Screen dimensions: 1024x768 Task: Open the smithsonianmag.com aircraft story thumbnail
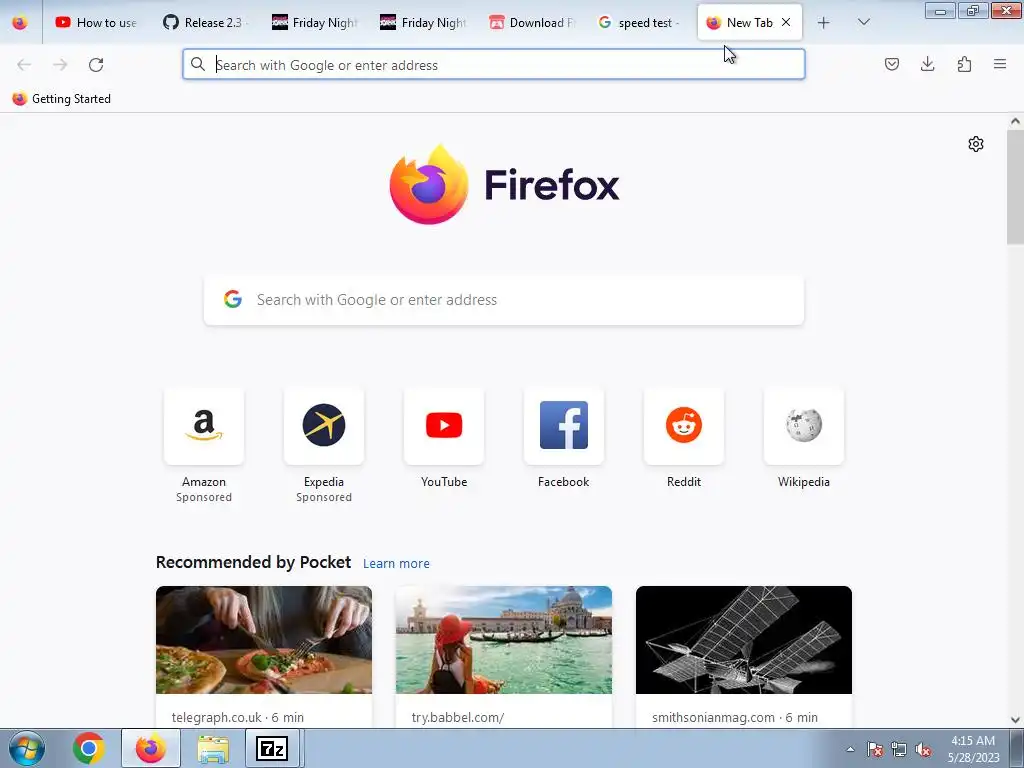[744, 640]
